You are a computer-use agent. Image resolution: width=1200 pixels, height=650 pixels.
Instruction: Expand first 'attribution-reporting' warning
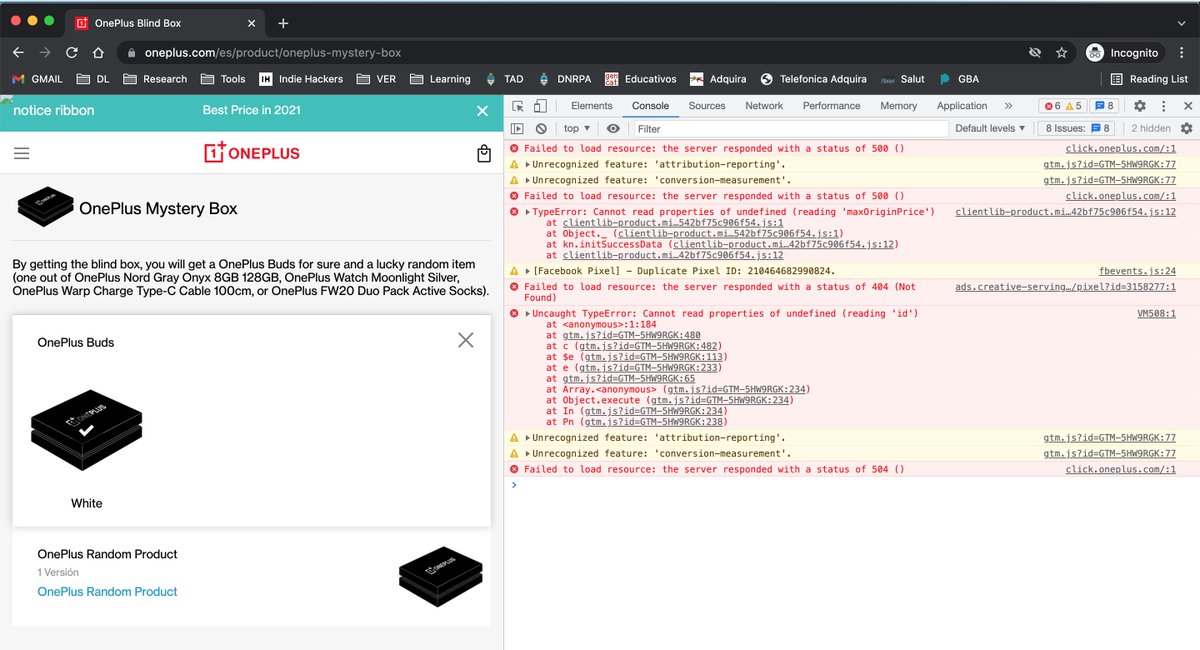(528, 164)
